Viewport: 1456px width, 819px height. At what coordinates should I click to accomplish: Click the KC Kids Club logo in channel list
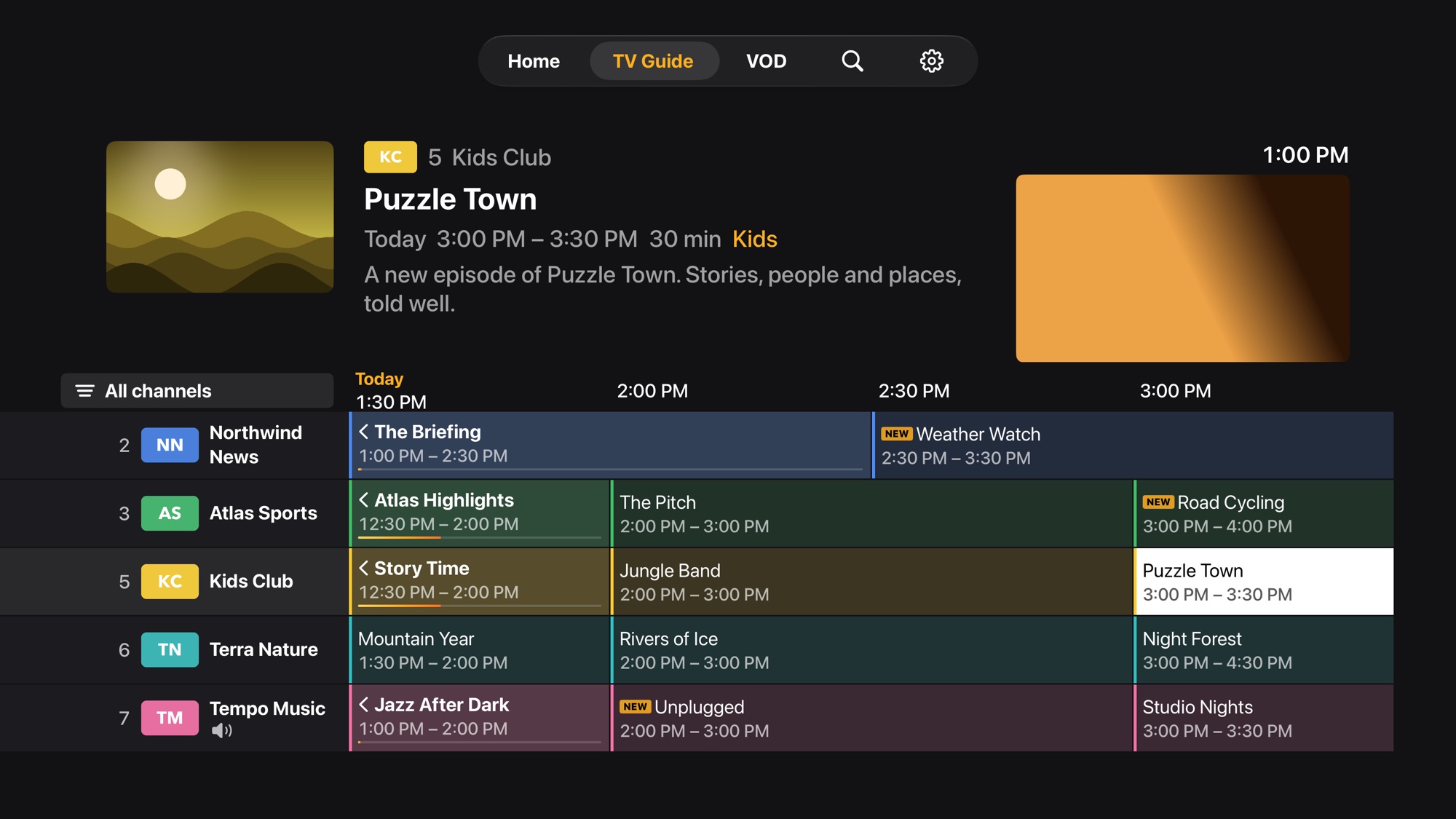(x=170, y=582)
